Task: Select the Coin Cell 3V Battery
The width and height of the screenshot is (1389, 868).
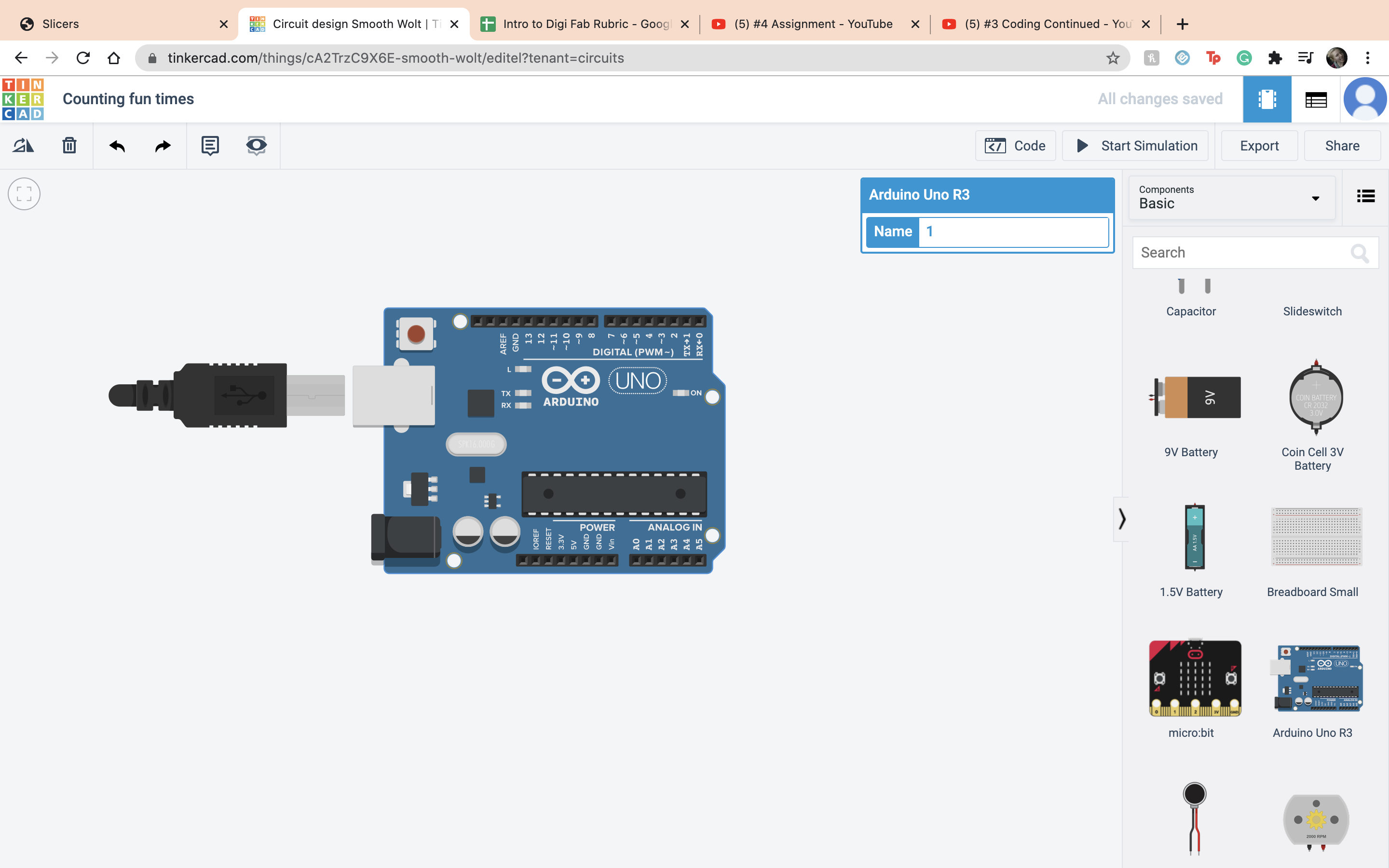Action: (1312, 415)
